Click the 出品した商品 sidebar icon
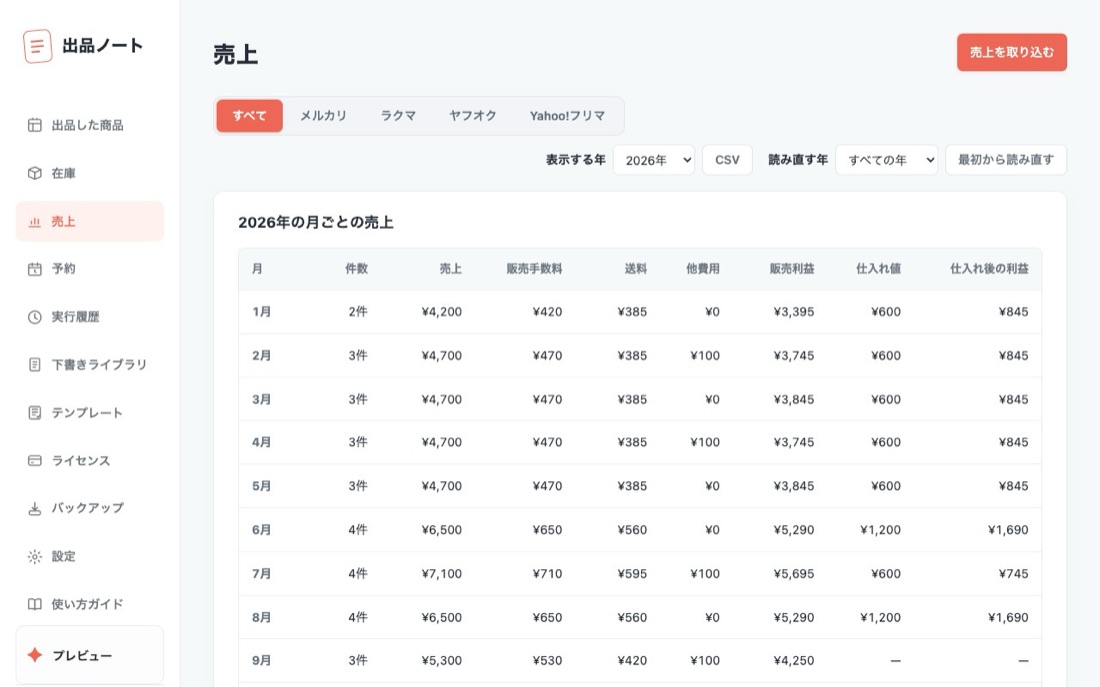 34,126
